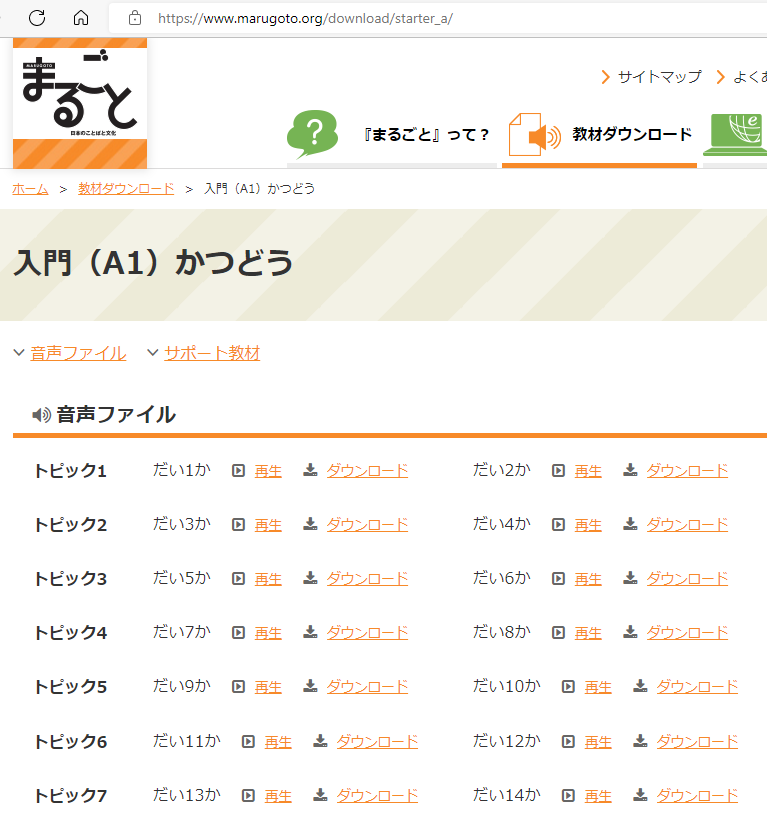Click download icon for だい4か

pyautogui.click(x=630, y=524)
